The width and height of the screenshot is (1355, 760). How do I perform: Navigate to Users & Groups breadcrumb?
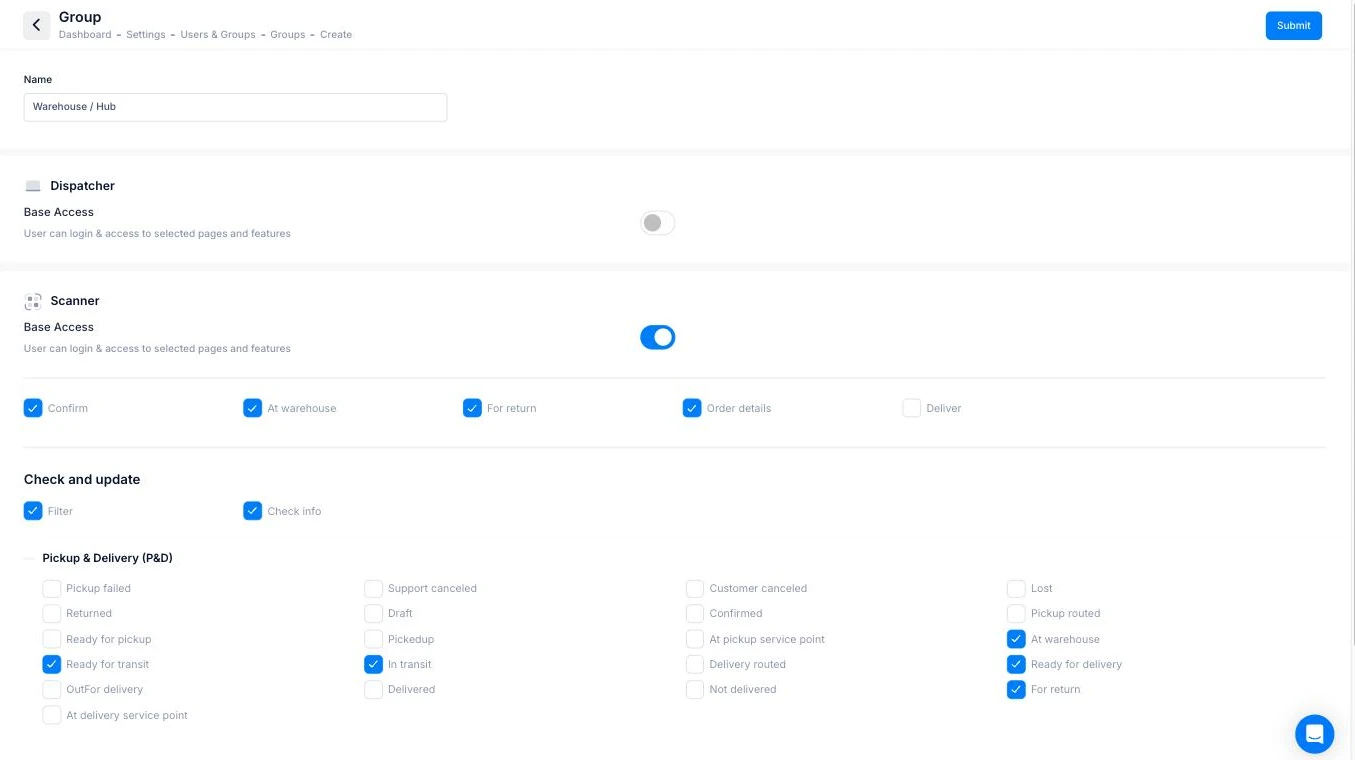tap(218, 34)
